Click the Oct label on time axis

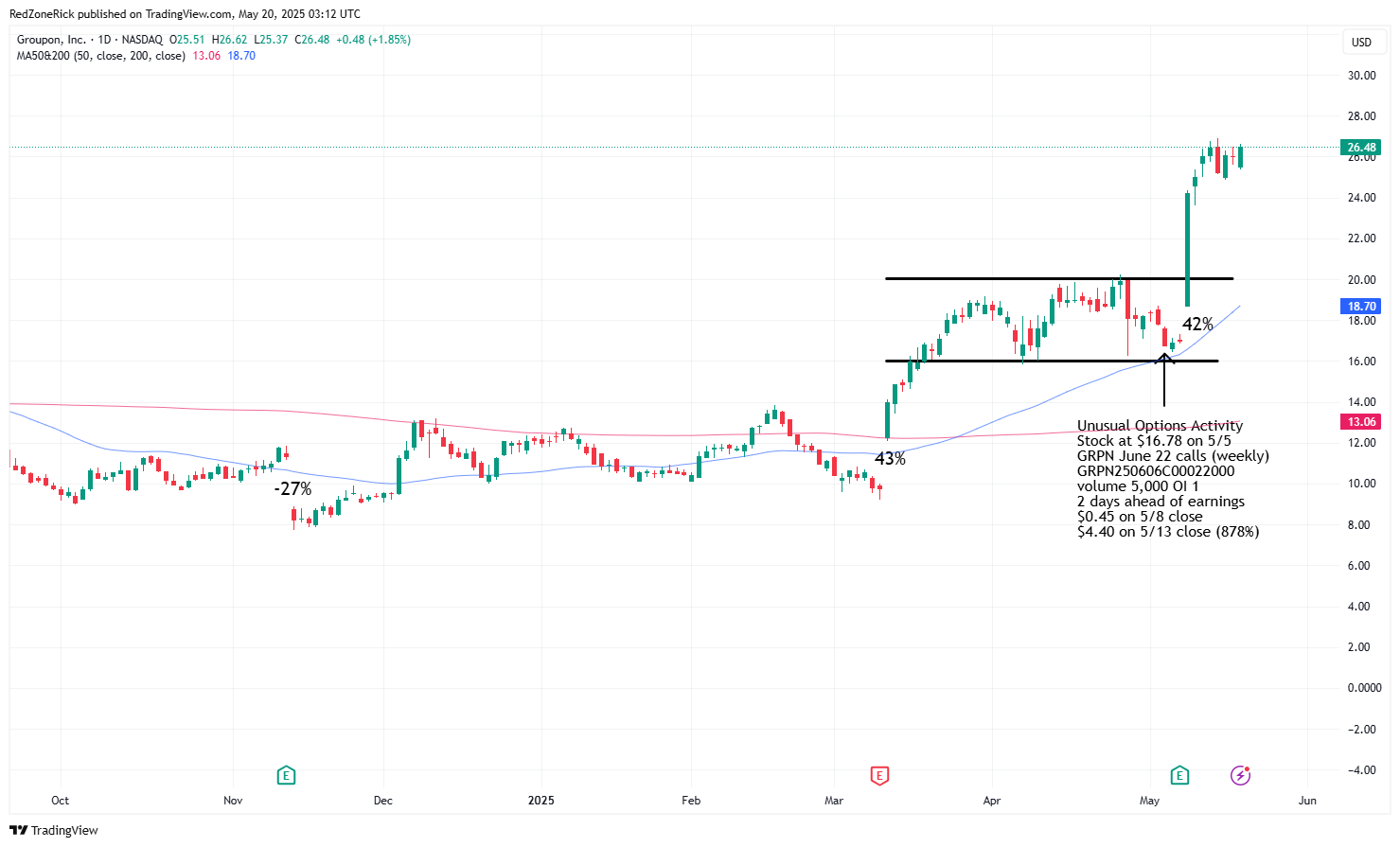60,801
